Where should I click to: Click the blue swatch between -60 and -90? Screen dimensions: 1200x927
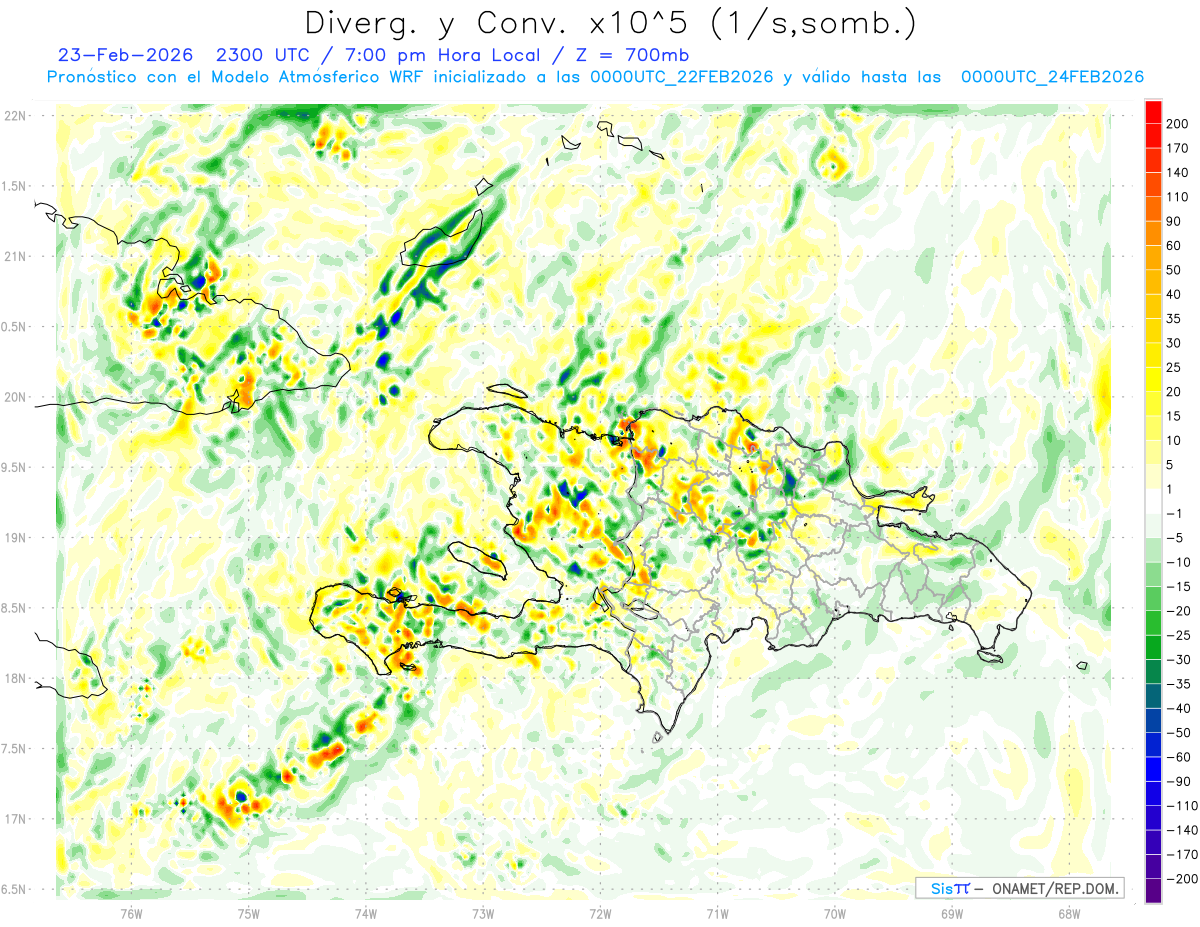1153,770
